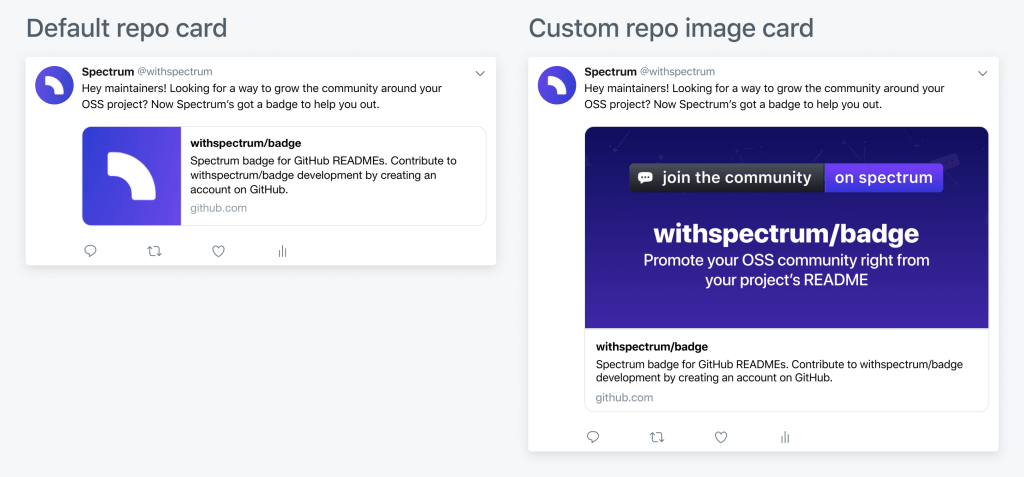Retweet the tweet in Default repo card

coord(154,251)
